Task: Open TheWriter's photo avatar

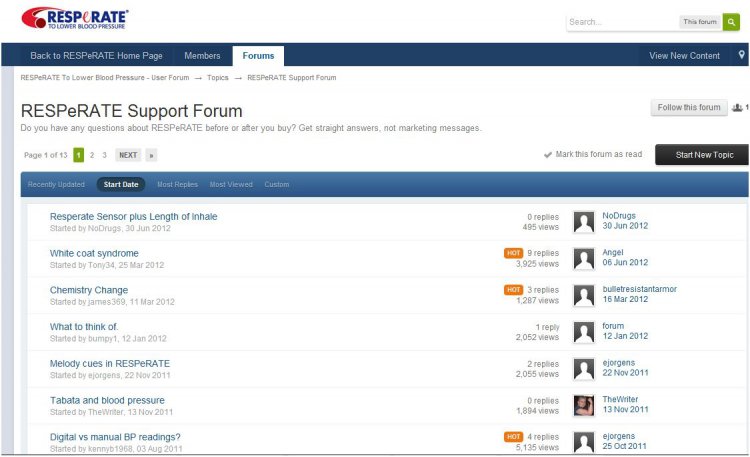Action: [584, 406]
